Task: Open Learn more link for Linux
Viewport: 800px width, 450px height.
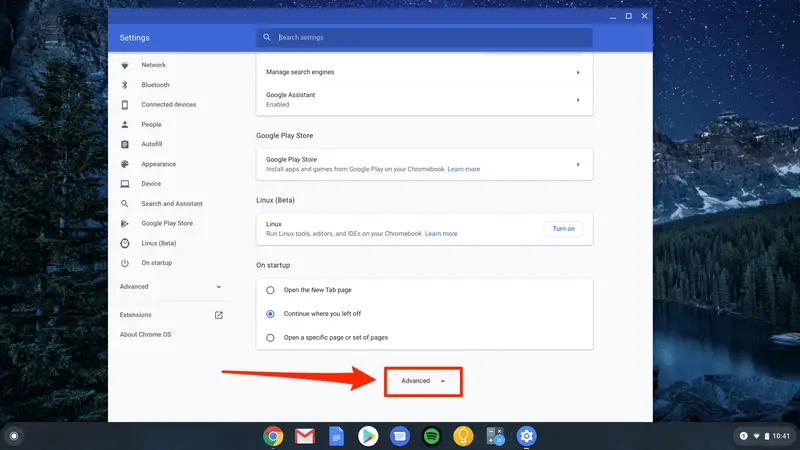Action: 441,234
